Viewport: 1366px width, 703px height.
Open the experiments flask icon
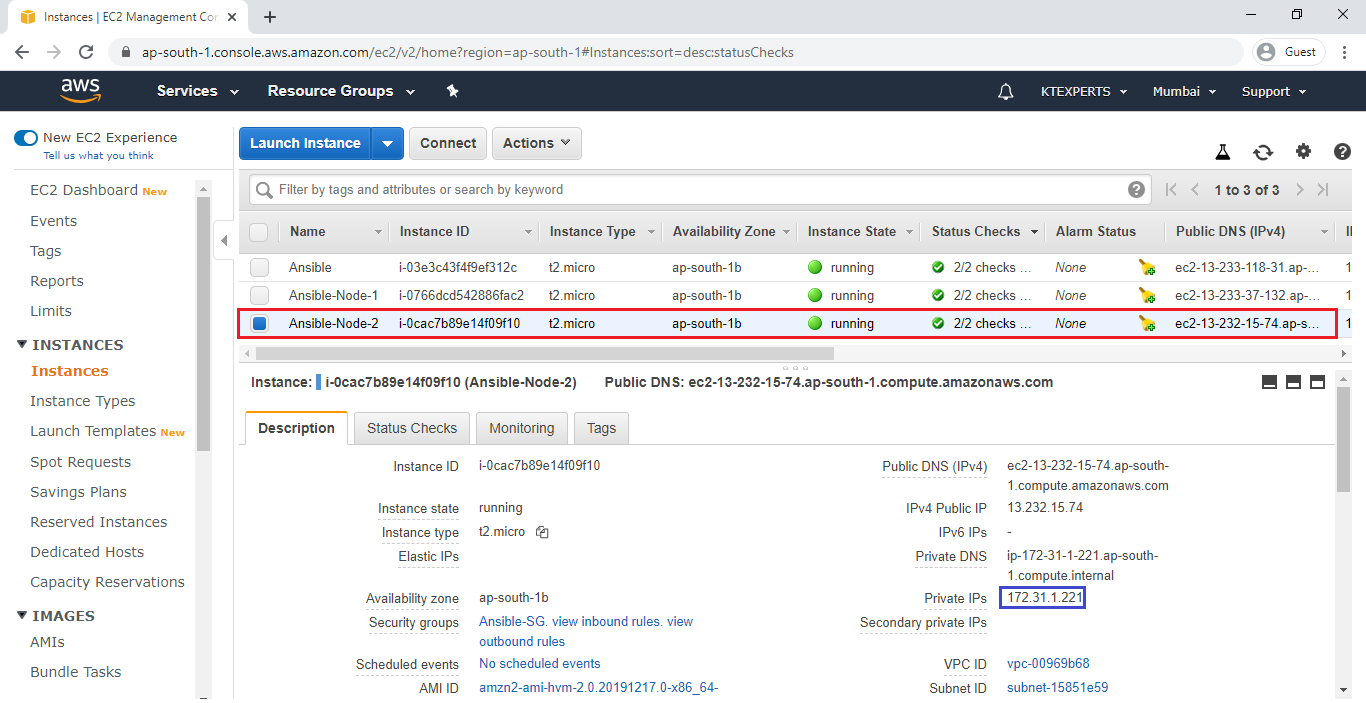tap(1222, 152)
